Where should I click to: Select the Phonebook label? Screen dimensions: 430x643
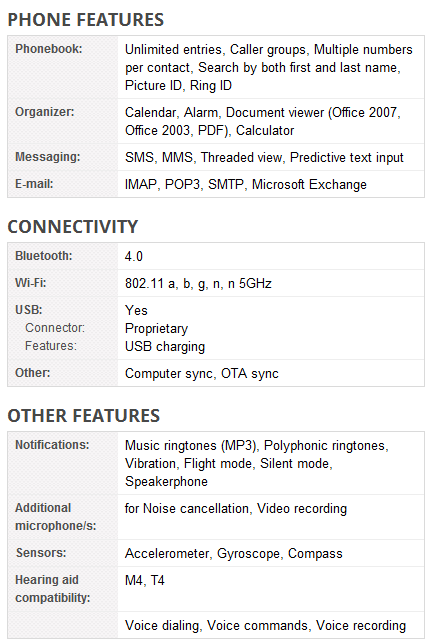pos(49,49)
